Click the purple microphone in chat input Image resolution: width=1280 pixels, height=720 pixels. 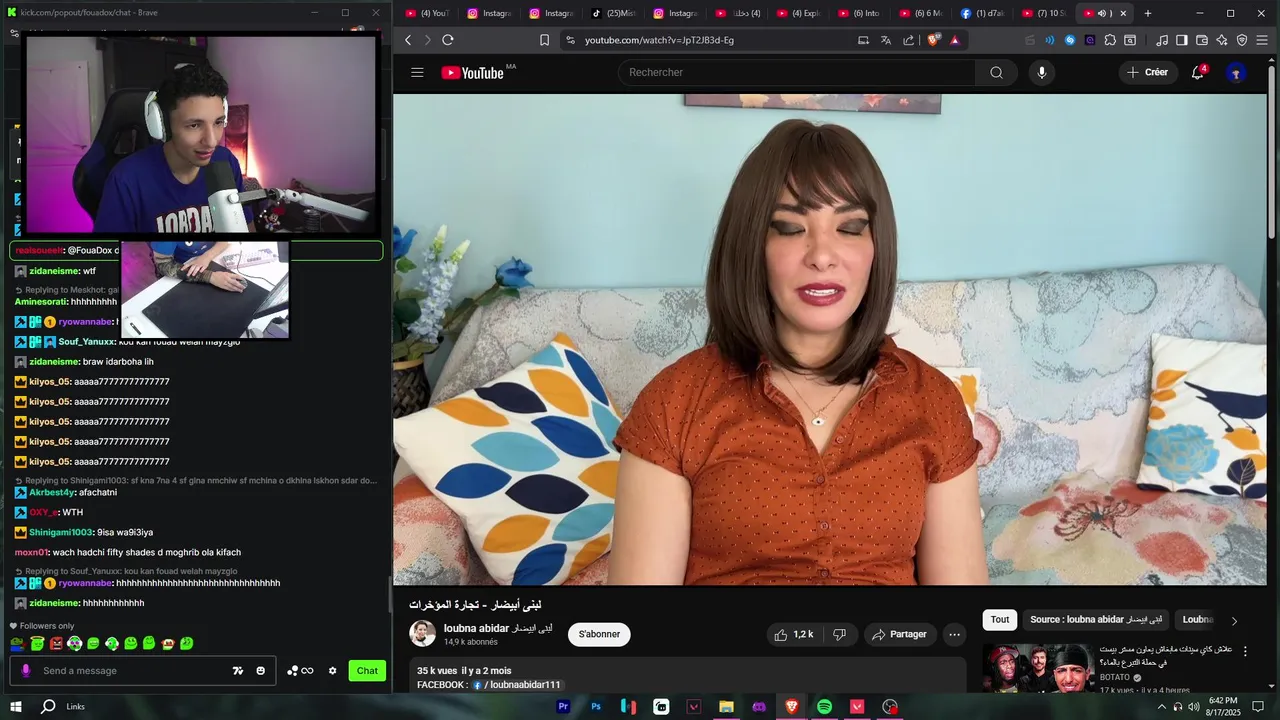26,671
